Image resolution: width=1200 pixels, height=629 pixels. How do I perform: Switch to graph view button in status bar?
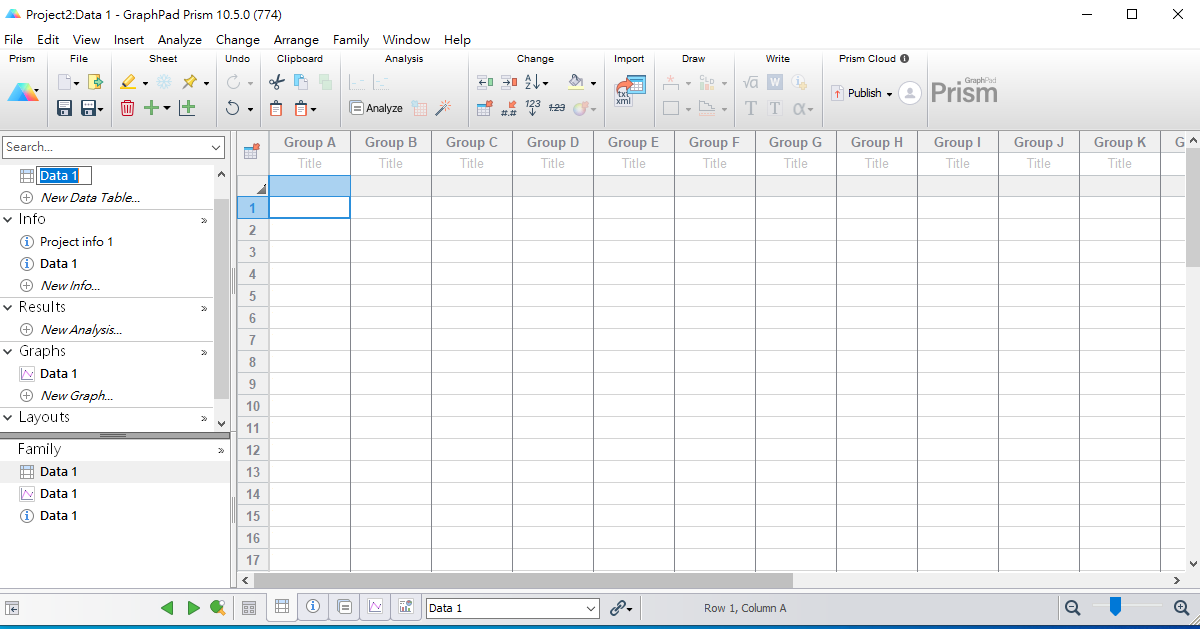point(375,607)
